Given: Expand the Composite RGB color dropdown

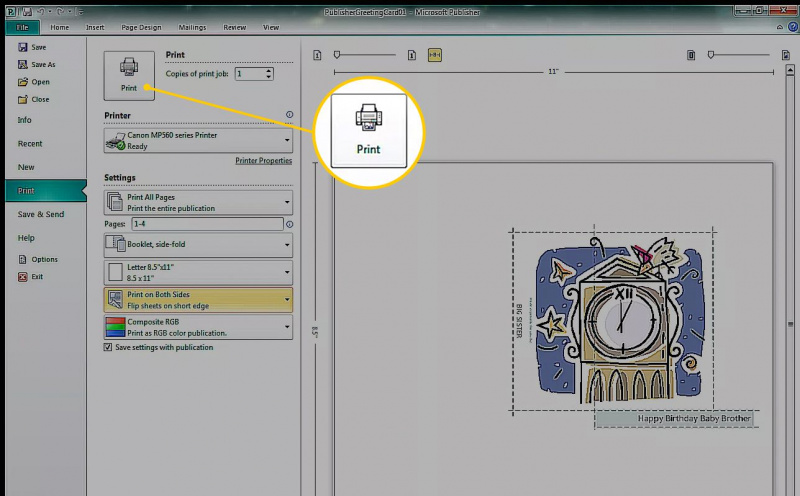Looking at the screenshot, I should pyautogui.click(x=198, y=327).
